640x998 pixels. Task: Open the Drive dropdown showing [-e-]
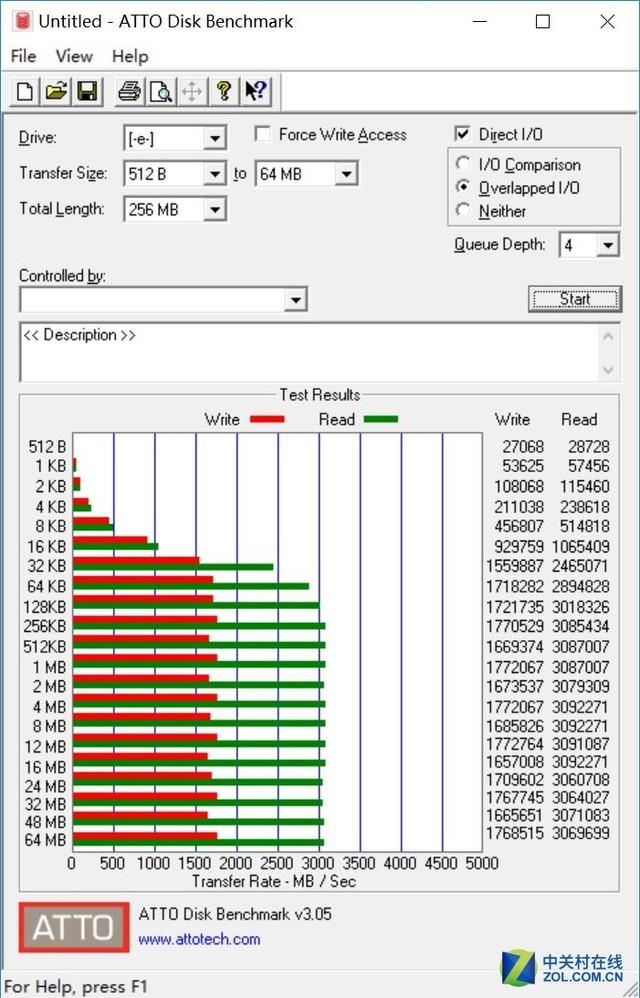214,138
